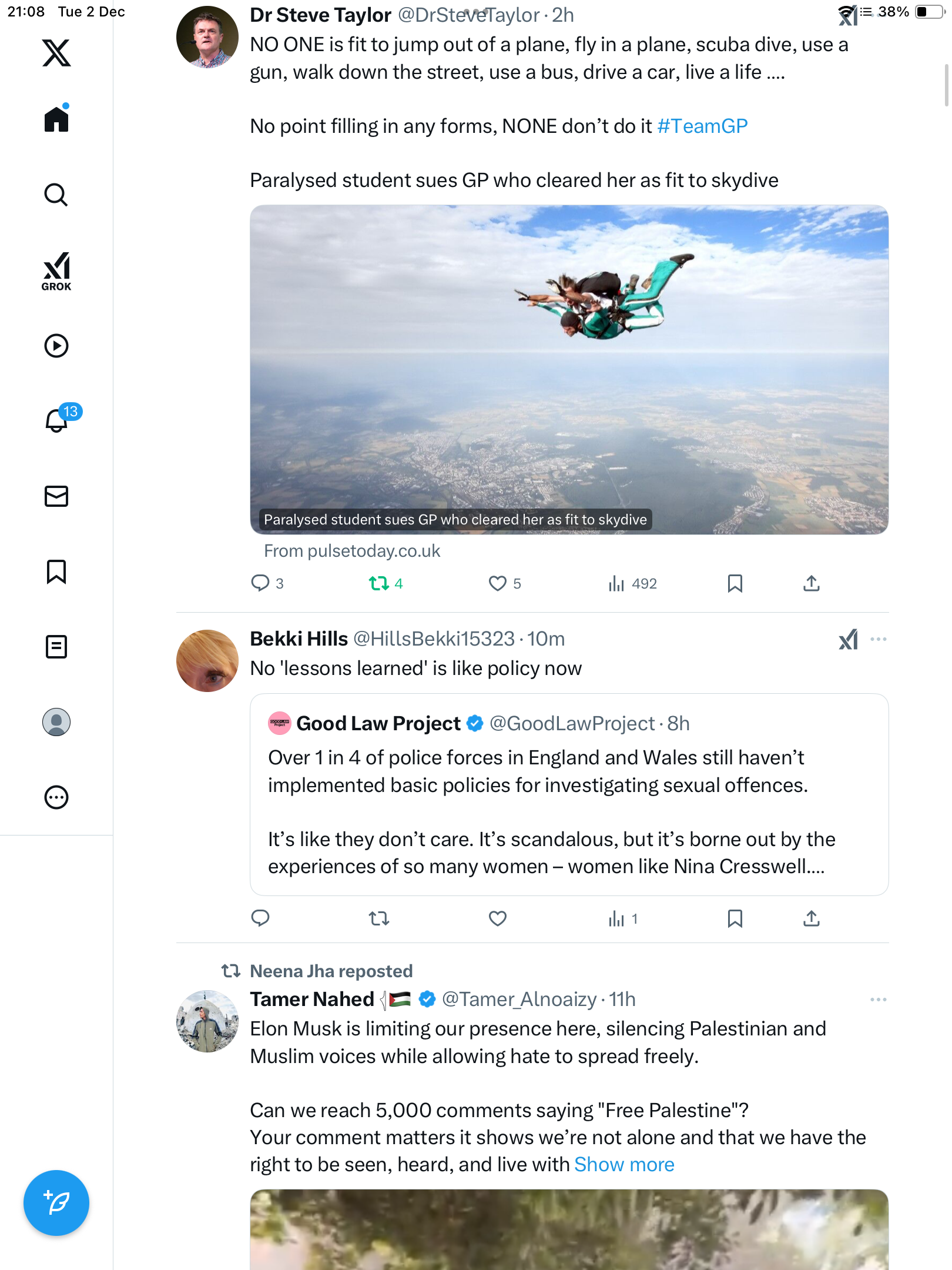The image size is (952, 1270).
Task: Open the video play tab in sidebar
Action: coord(56,346)
